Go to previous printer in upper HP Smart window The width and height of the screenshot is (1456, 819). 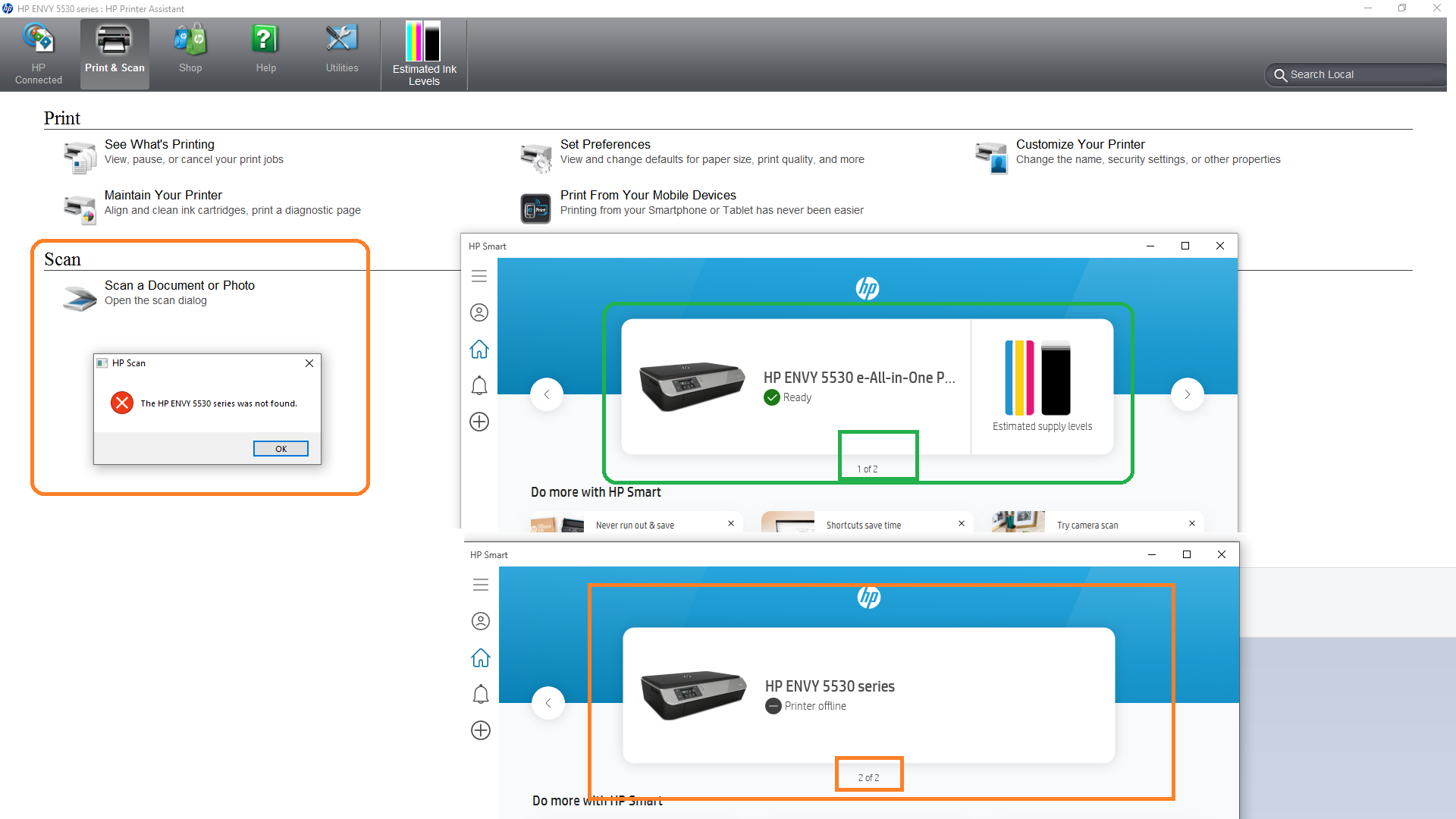[x=546, y=394]
